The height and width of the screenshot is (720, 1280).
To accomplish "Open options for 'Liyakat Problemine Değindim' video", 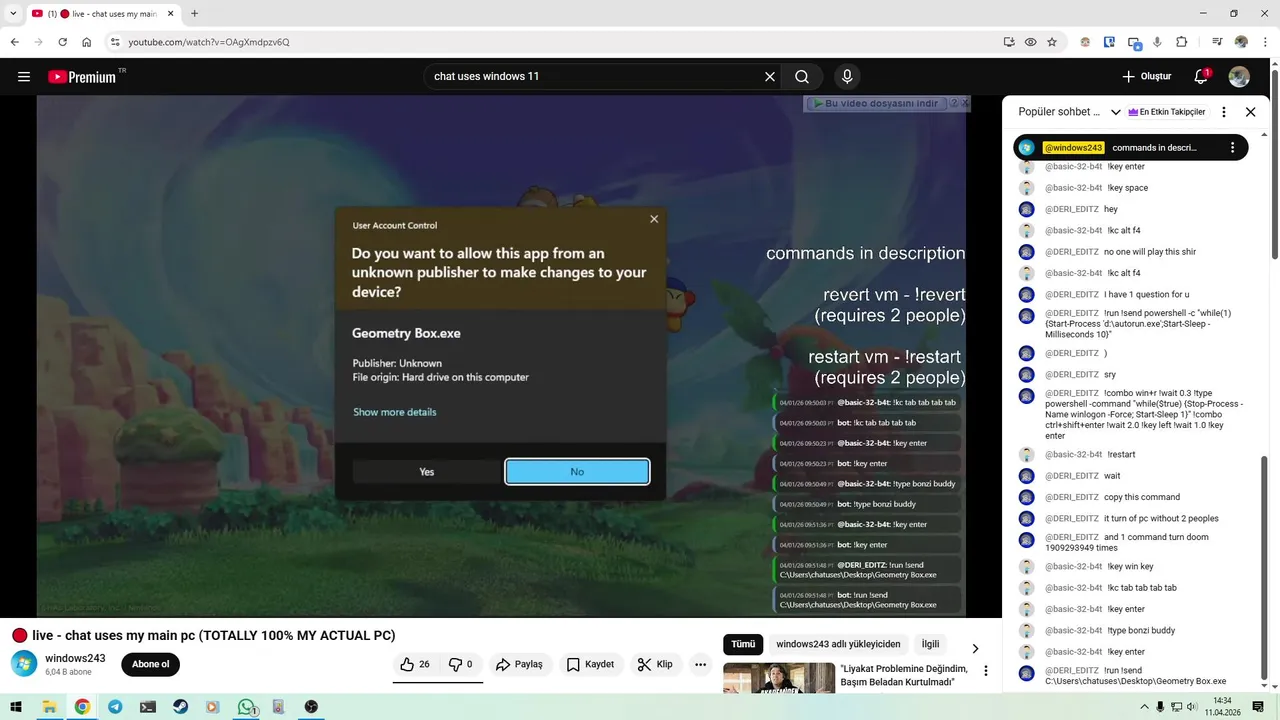I will (x=986, y=671).
